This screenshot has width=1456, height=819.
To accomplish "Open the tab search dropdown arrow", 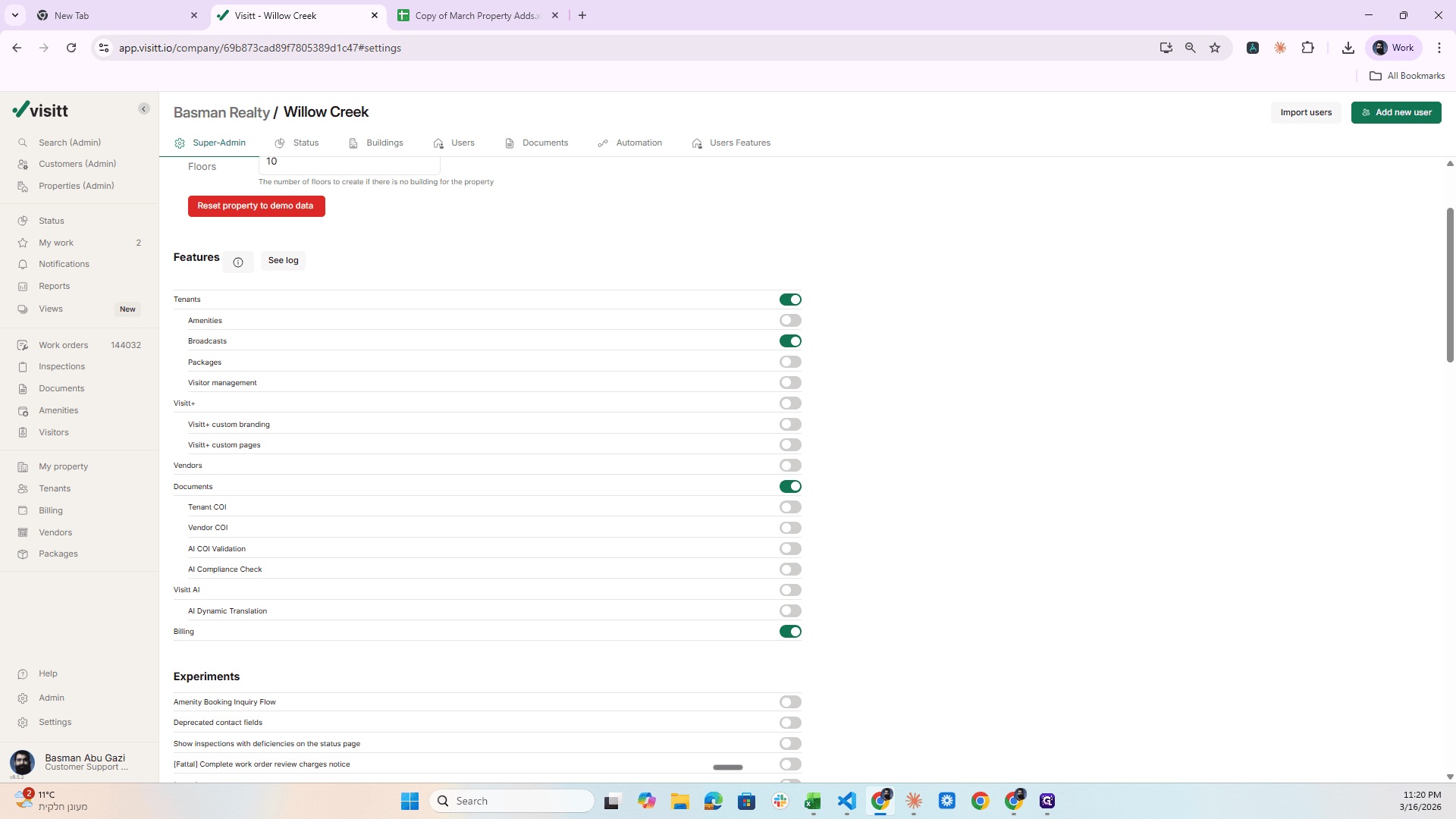I will coord(14,15).
